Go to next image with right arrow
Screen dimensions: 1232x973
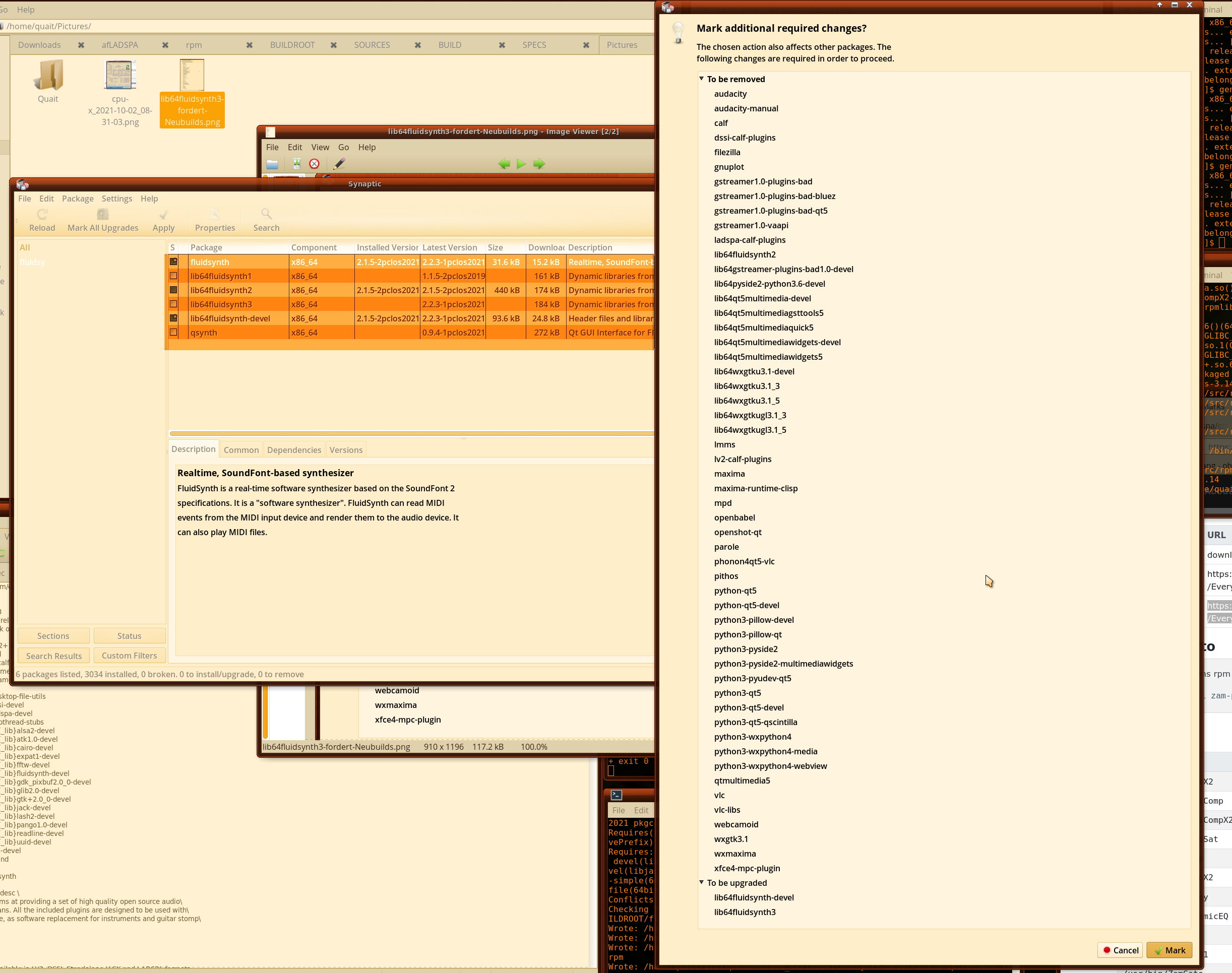tap(538, 164)
